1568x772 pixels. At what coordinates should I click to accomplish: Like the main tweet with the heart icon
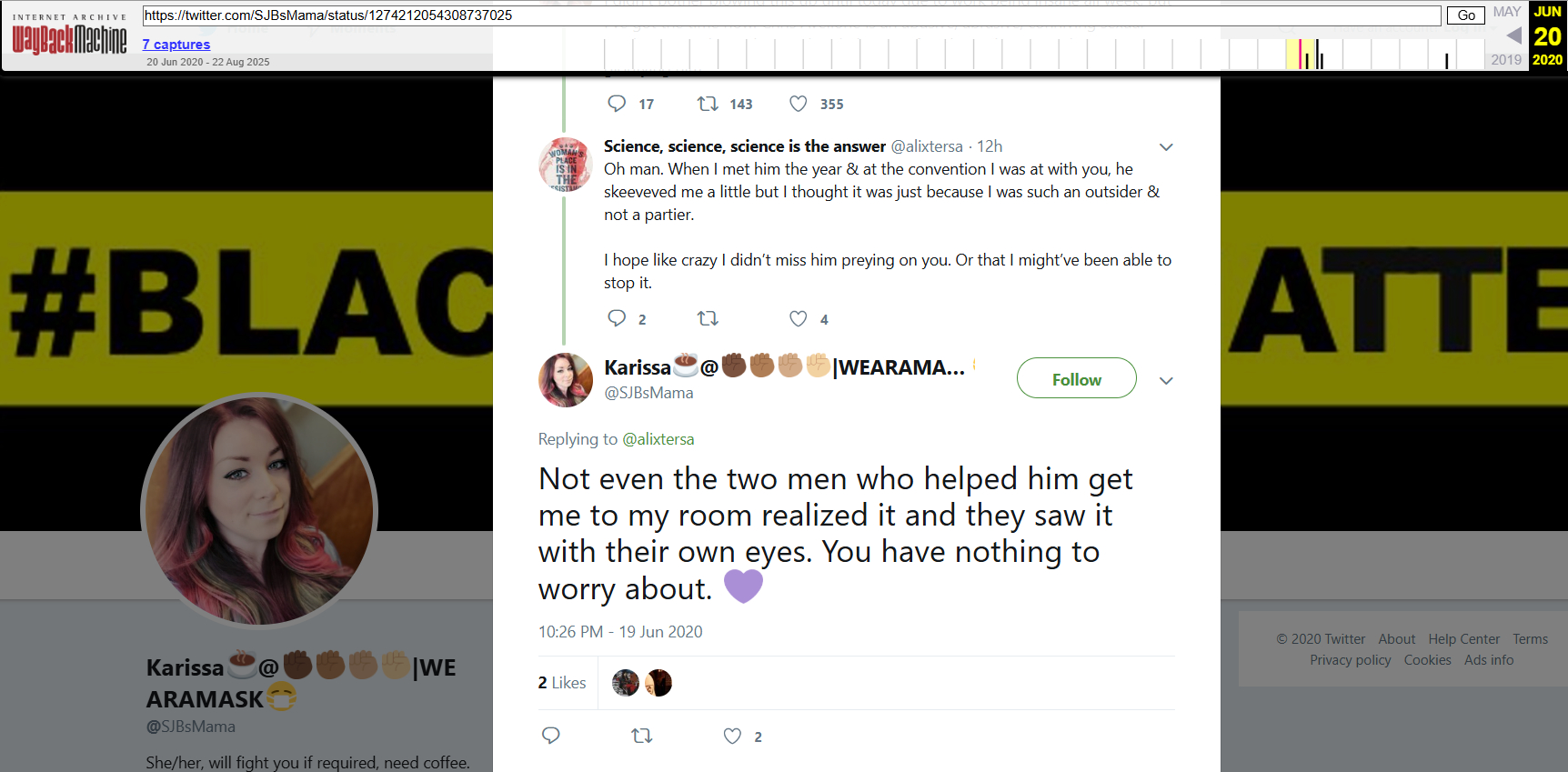(732, 736)
